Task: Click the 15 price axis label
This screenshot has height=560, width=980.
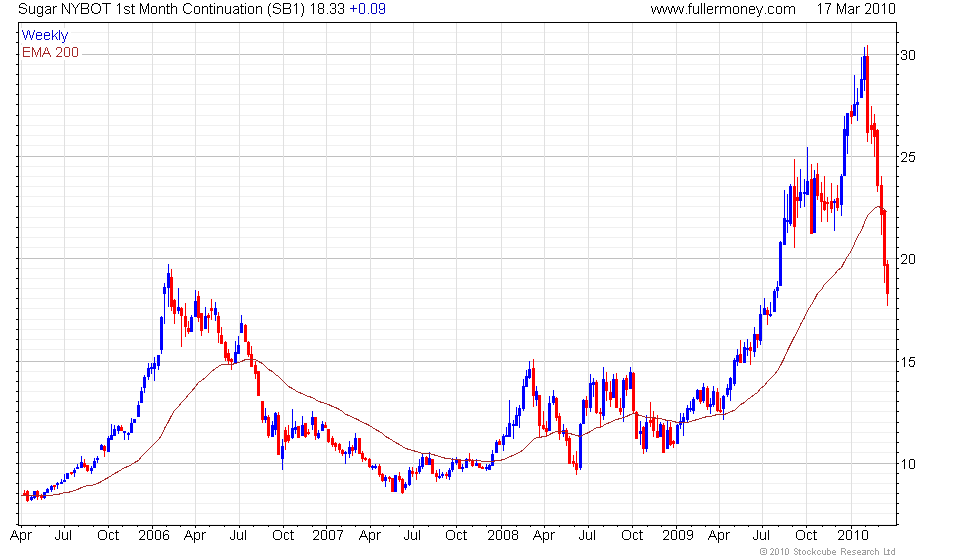Action: tap(908, 362)
